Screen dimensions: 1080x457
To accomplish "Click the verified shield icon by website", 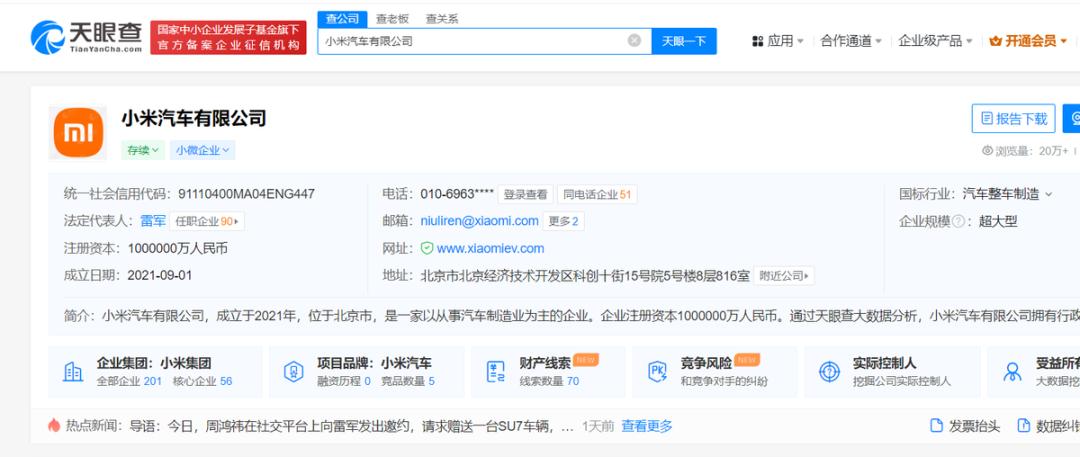I will coord(427,248).
